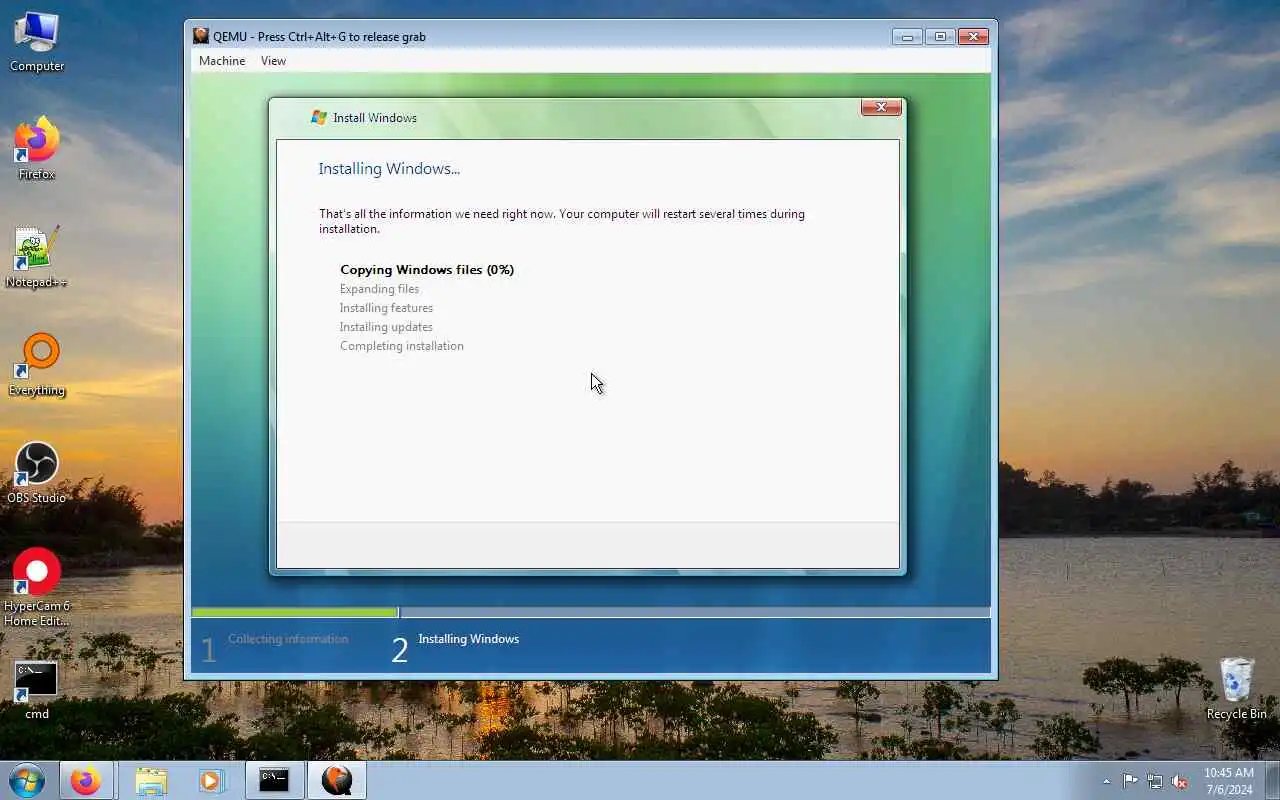Open the Machine menu in QEMU
Image resolution: width=1280 pixels, height=800 pixels.
(x=222, y=61)
